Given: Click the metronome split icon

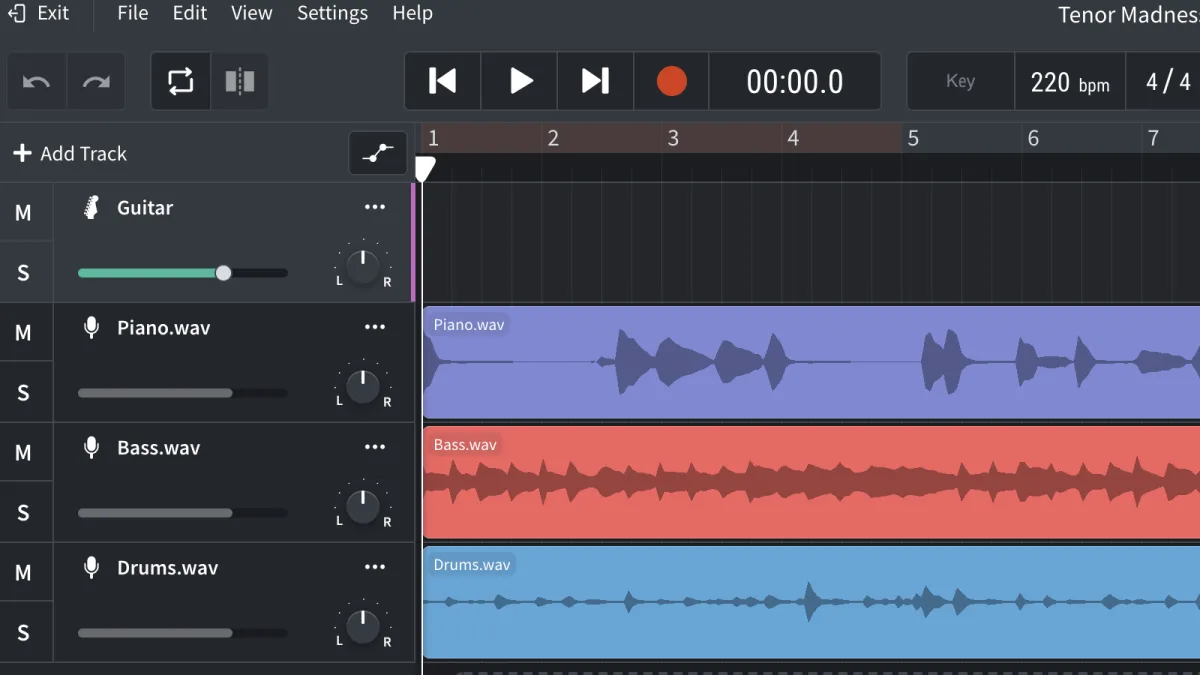Looking at the screenshot, I should [240, 82].
